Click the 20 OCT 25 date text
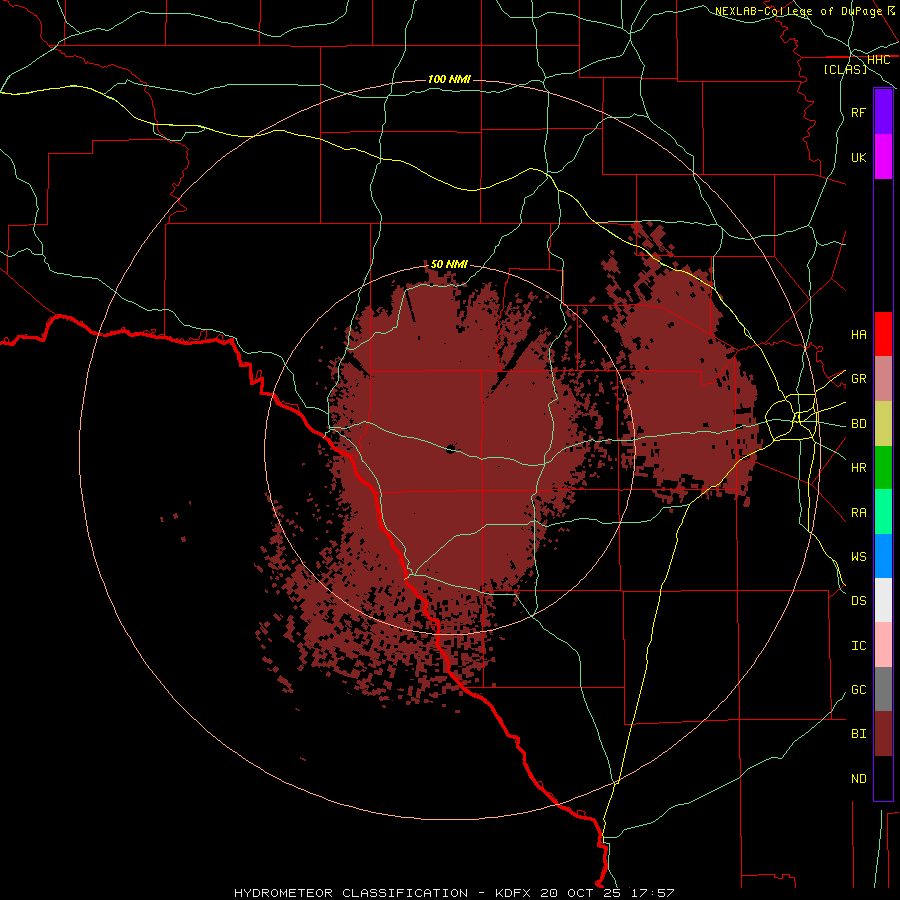Viewport: 900px width, 900px height. coord(581,893)
